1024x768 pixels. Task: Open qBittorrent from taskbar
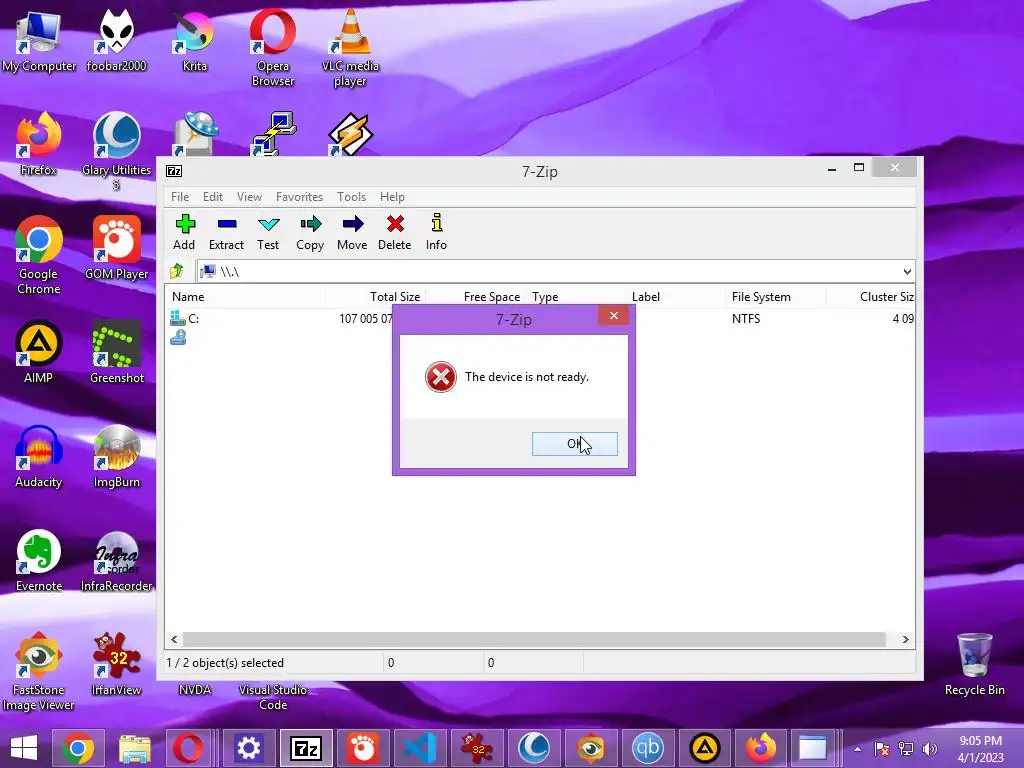(x=647, y=748)
